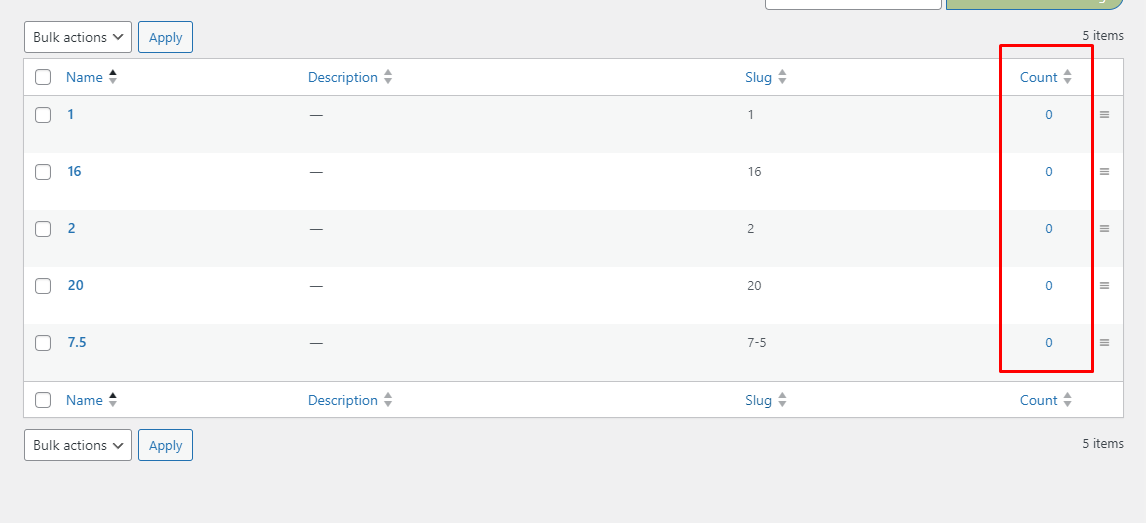Click drag handle icon for row 1

point(1105,115)
